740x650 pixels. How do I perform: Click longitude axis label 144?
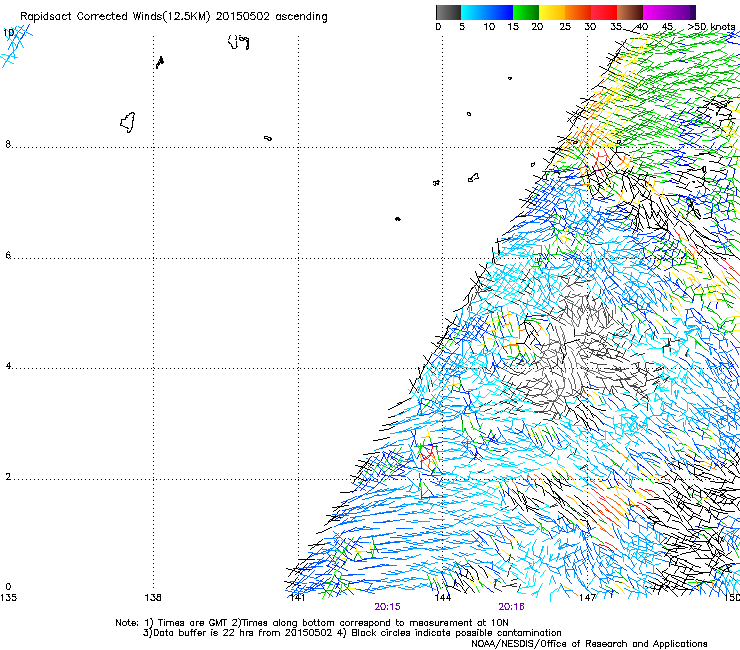tap(443, 598)
